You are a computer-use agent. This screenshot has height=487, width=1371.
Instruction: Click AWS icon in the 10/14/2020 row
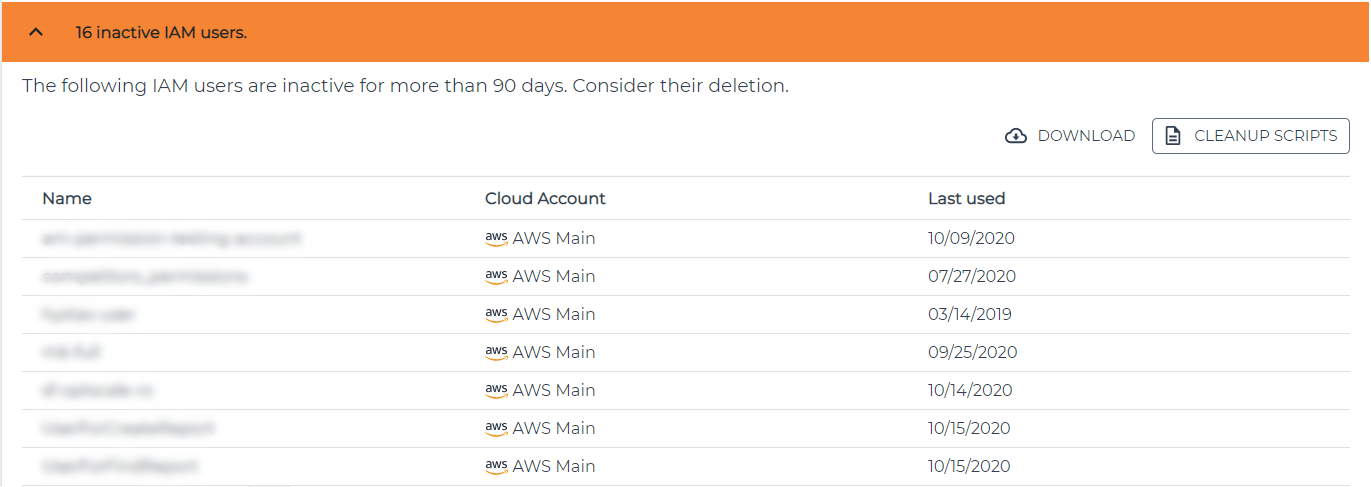(x=496, y=390)
